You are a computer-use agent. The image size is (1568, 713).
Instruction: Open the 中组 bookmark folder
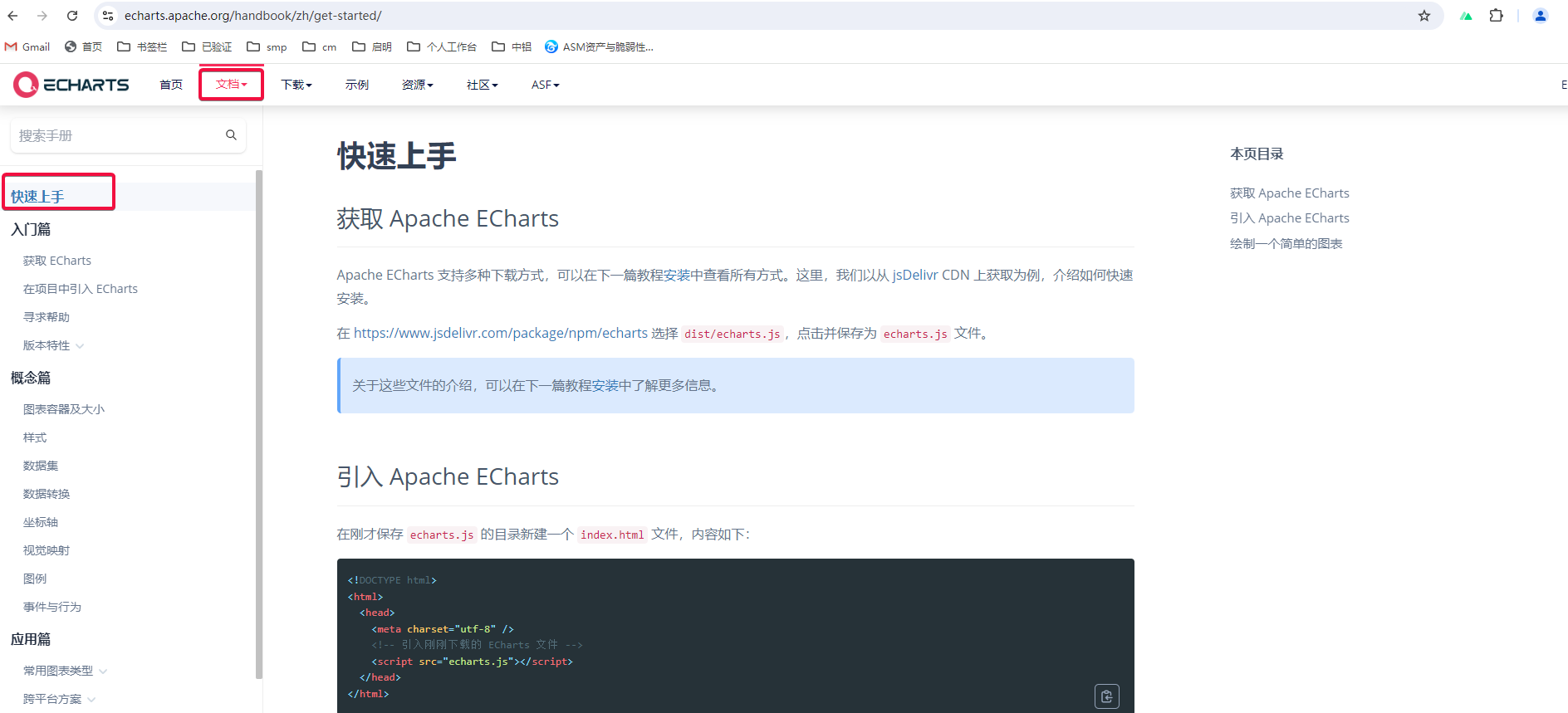pyautogui.click(x=512, y=46)
